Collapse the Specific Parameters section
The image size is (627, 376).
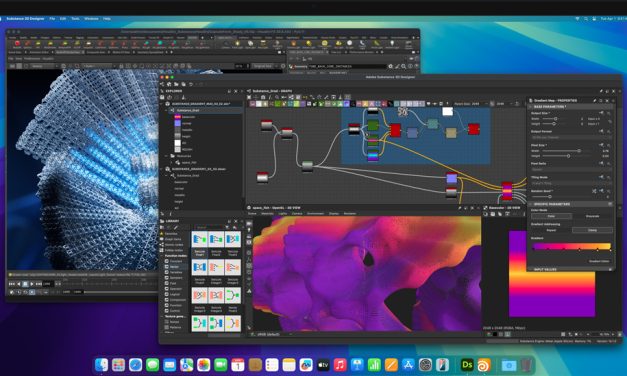(x=531, y=204)
